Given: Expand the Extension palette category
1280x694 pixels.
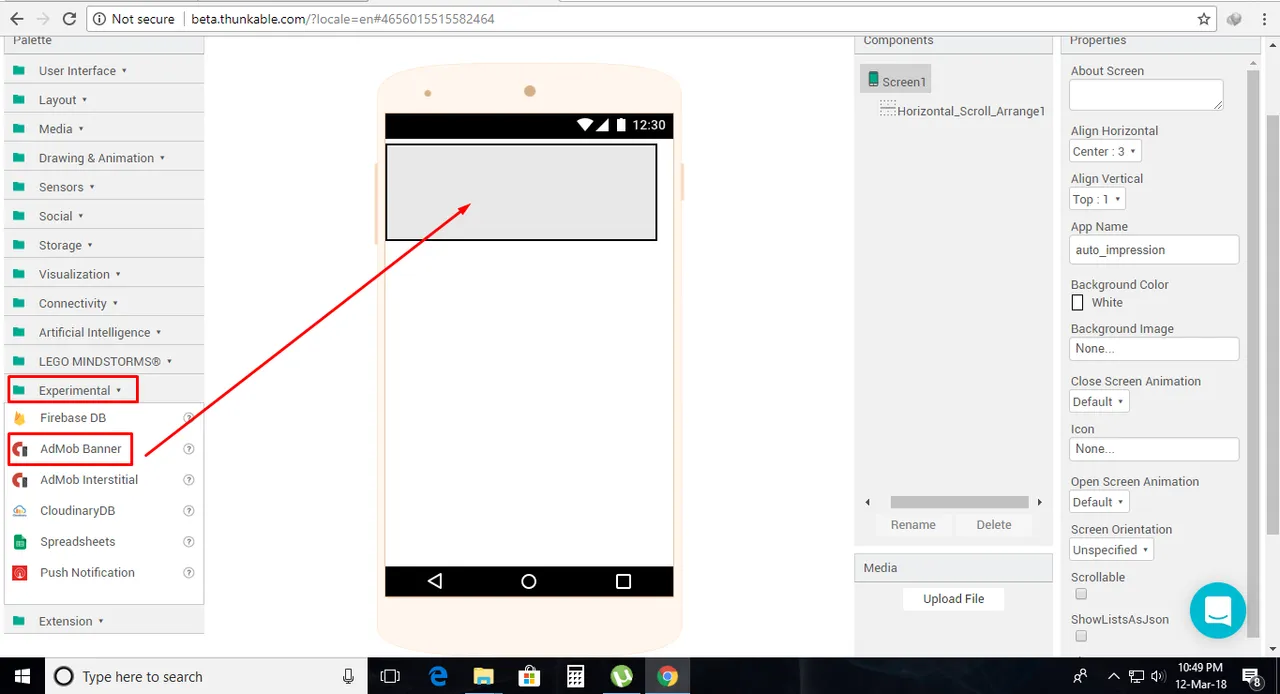Looking at the screenshot, I should coord(104,621).
